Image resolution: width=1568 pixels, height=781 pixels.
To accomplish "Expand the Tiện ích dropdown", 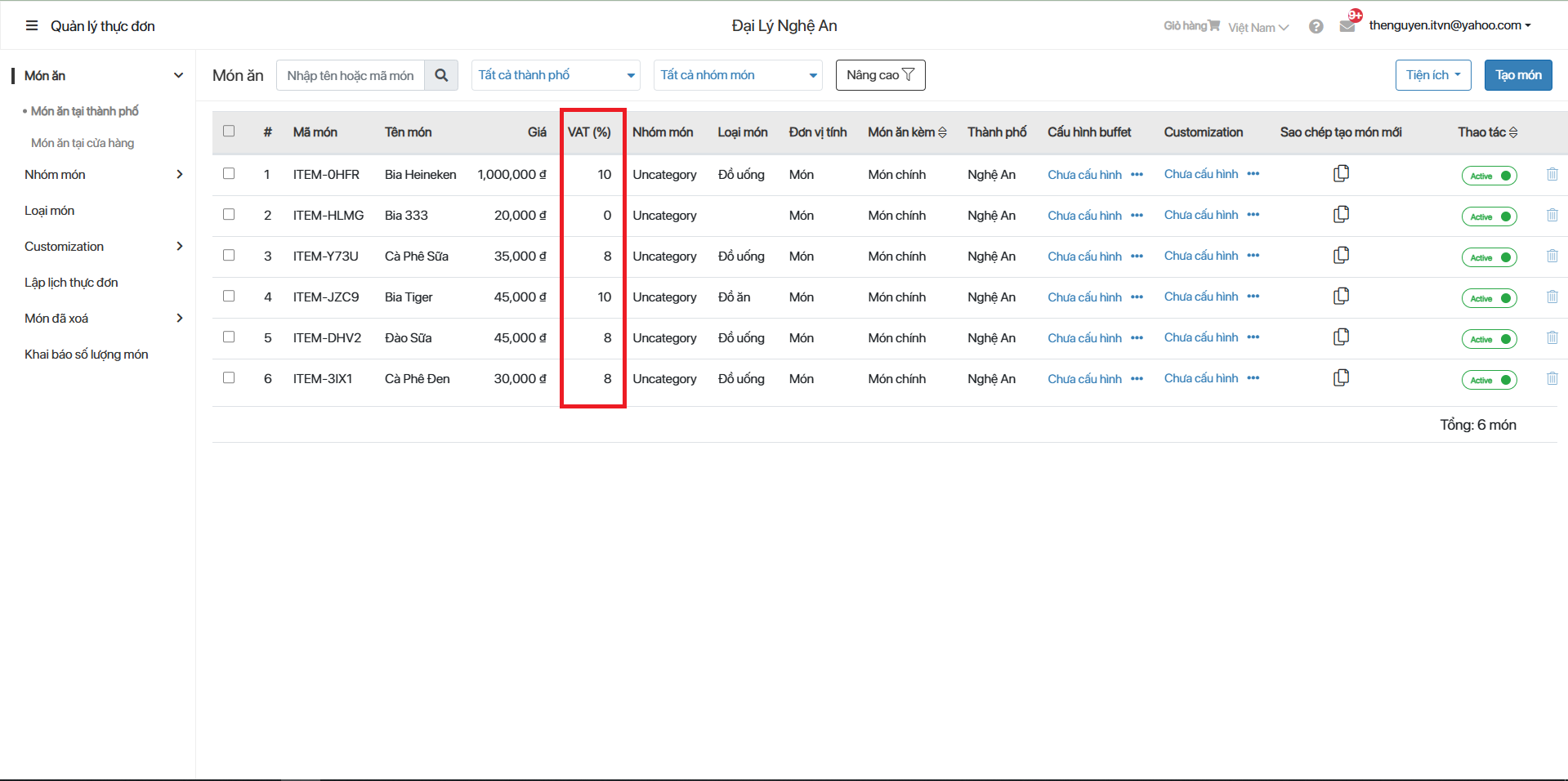I will pos(1432,75).
